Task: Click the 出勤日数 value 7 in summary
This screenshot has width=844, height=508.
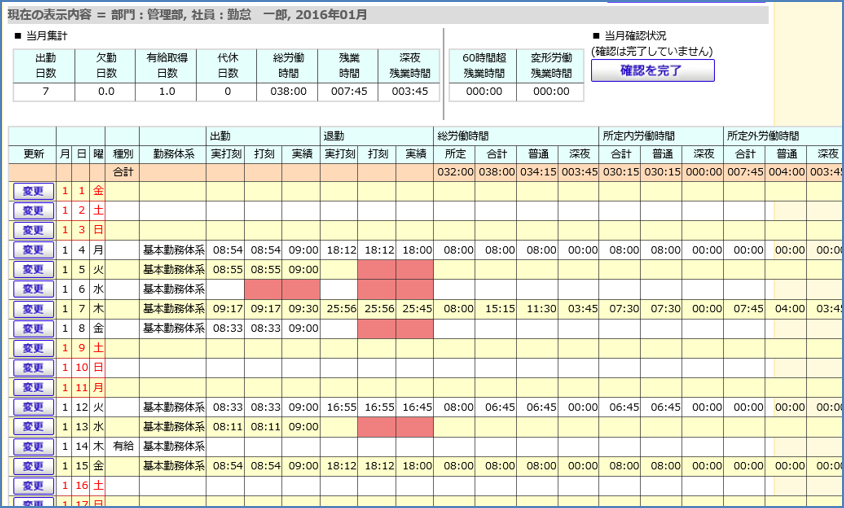Action: [45, 91]
